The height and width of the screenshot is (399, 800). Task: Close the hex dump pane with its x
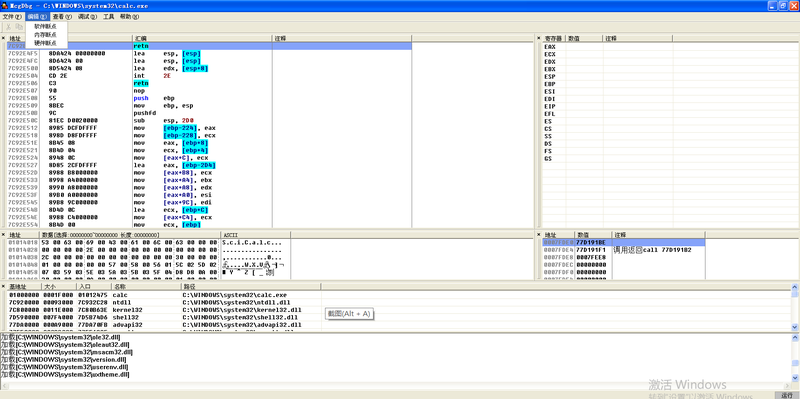pyautogui.click(x=3, y=235)
